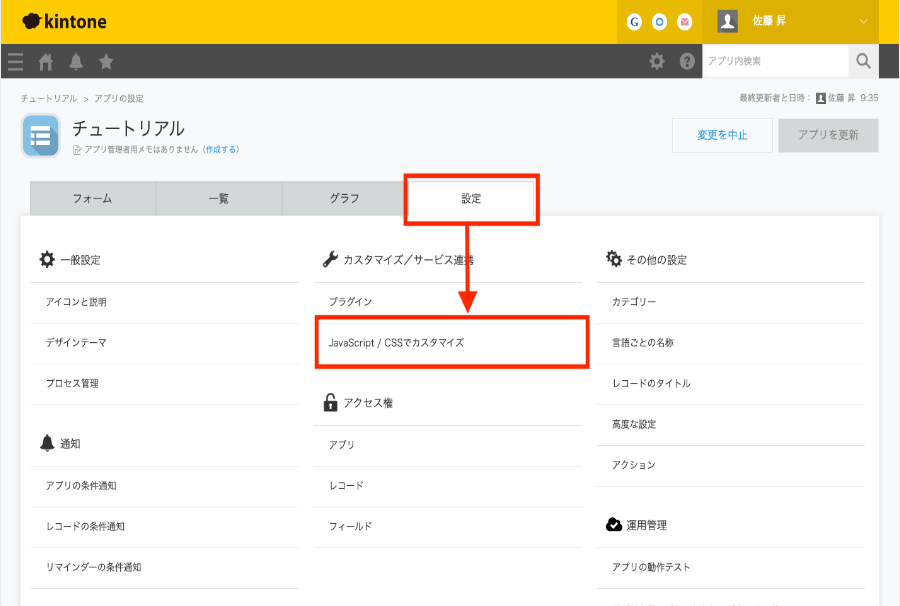
Task: Open the Google service shortcut icon
Action: 634,21
